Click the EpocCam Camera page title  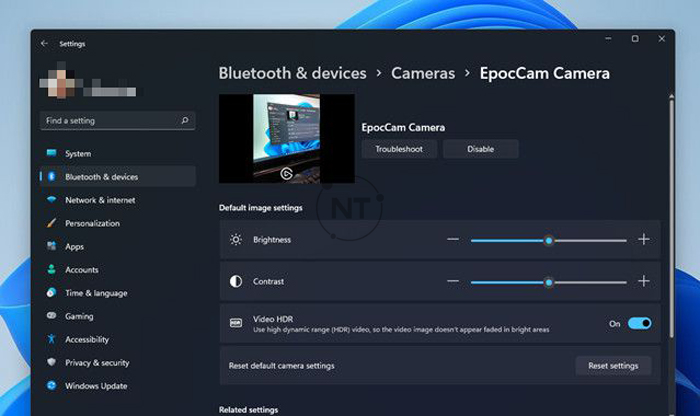coord(545,73)
